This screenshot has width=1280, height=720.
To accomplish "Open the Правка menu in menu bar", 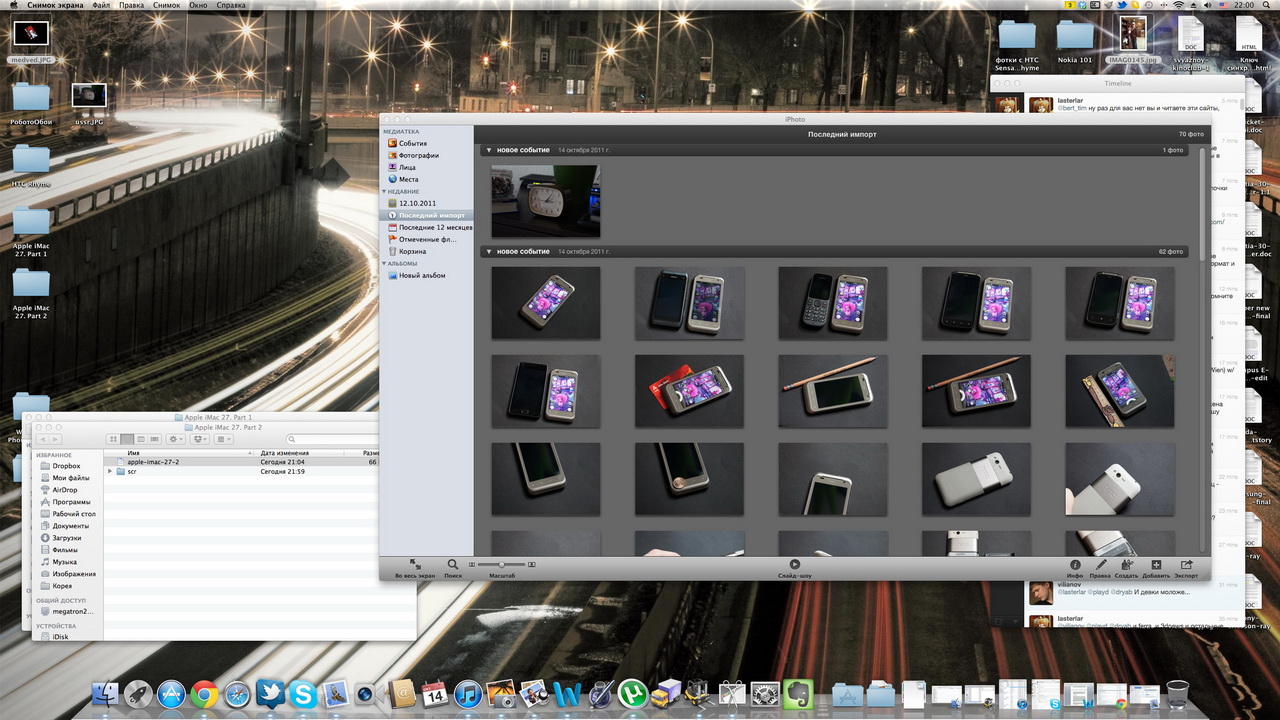I will (131, 5).
